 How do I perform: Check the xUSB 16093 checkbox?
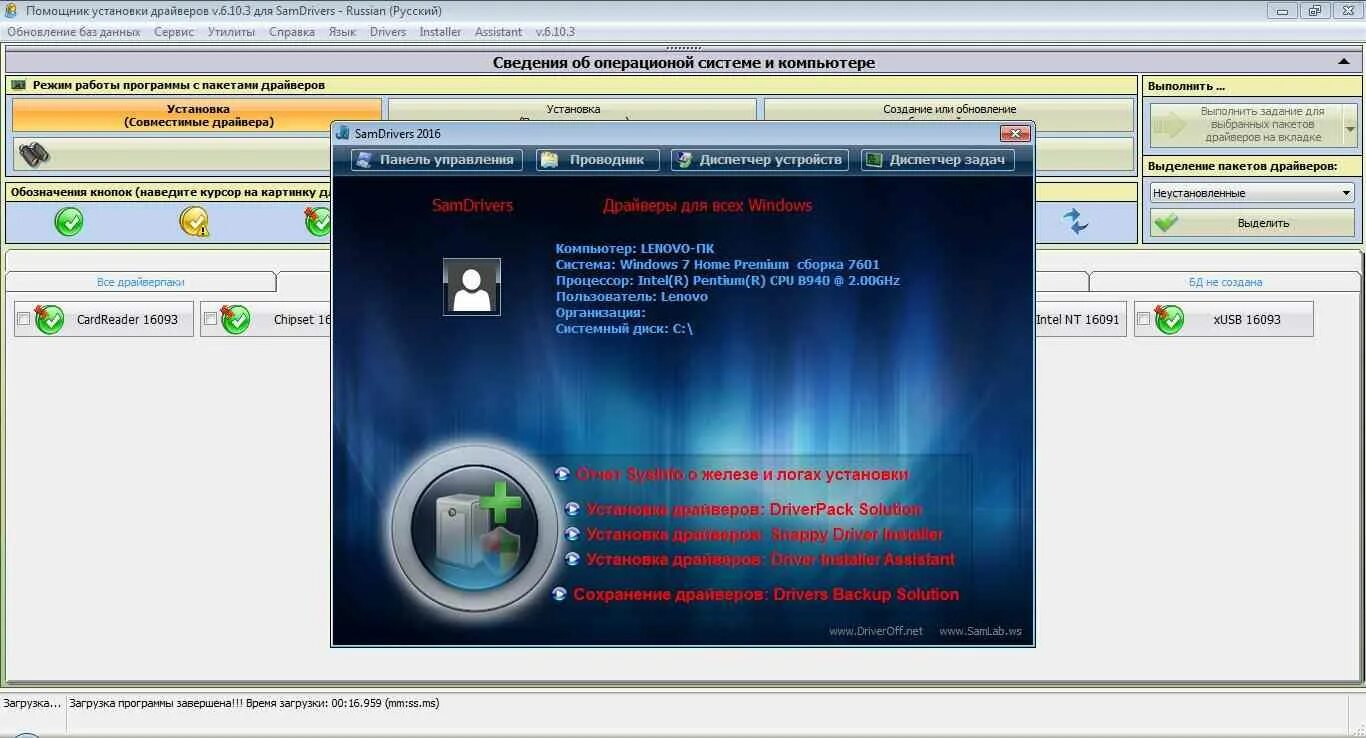click(1144, 319)
